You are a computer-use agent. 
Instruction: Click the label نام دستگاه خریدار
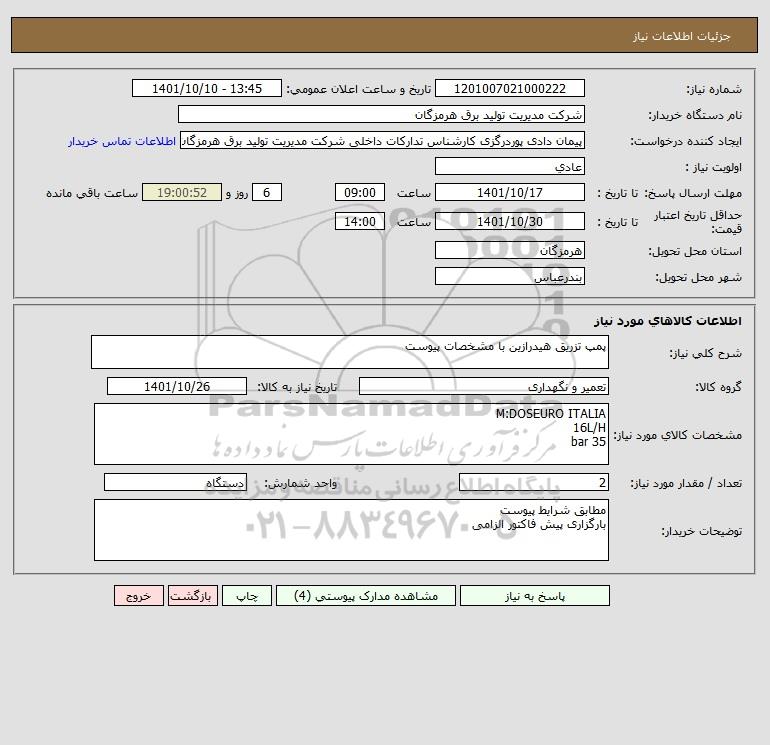(695, 115)
